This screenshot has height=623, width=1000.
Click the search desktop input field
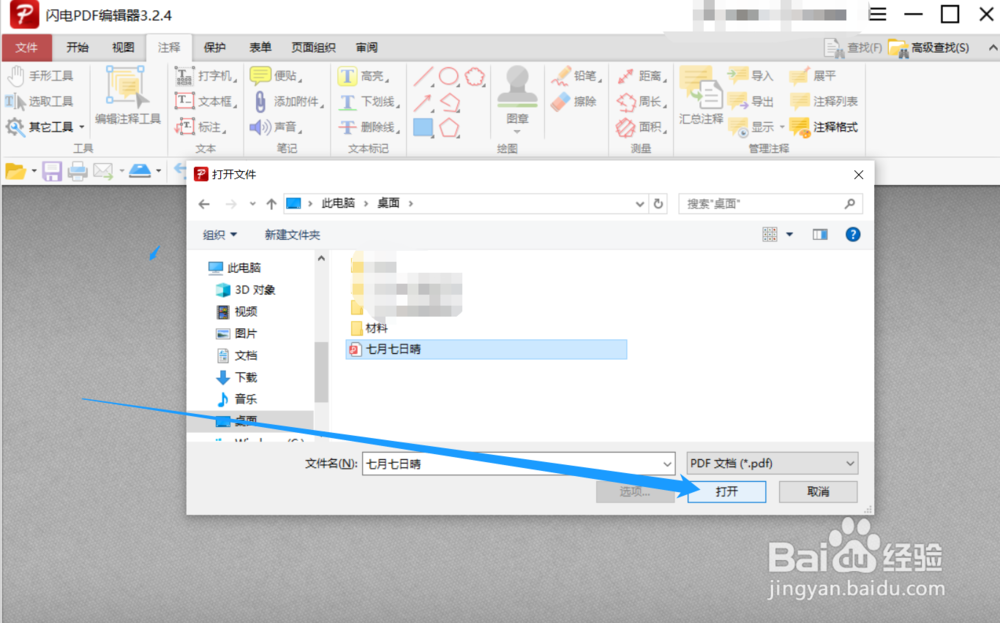pos(770,204)
